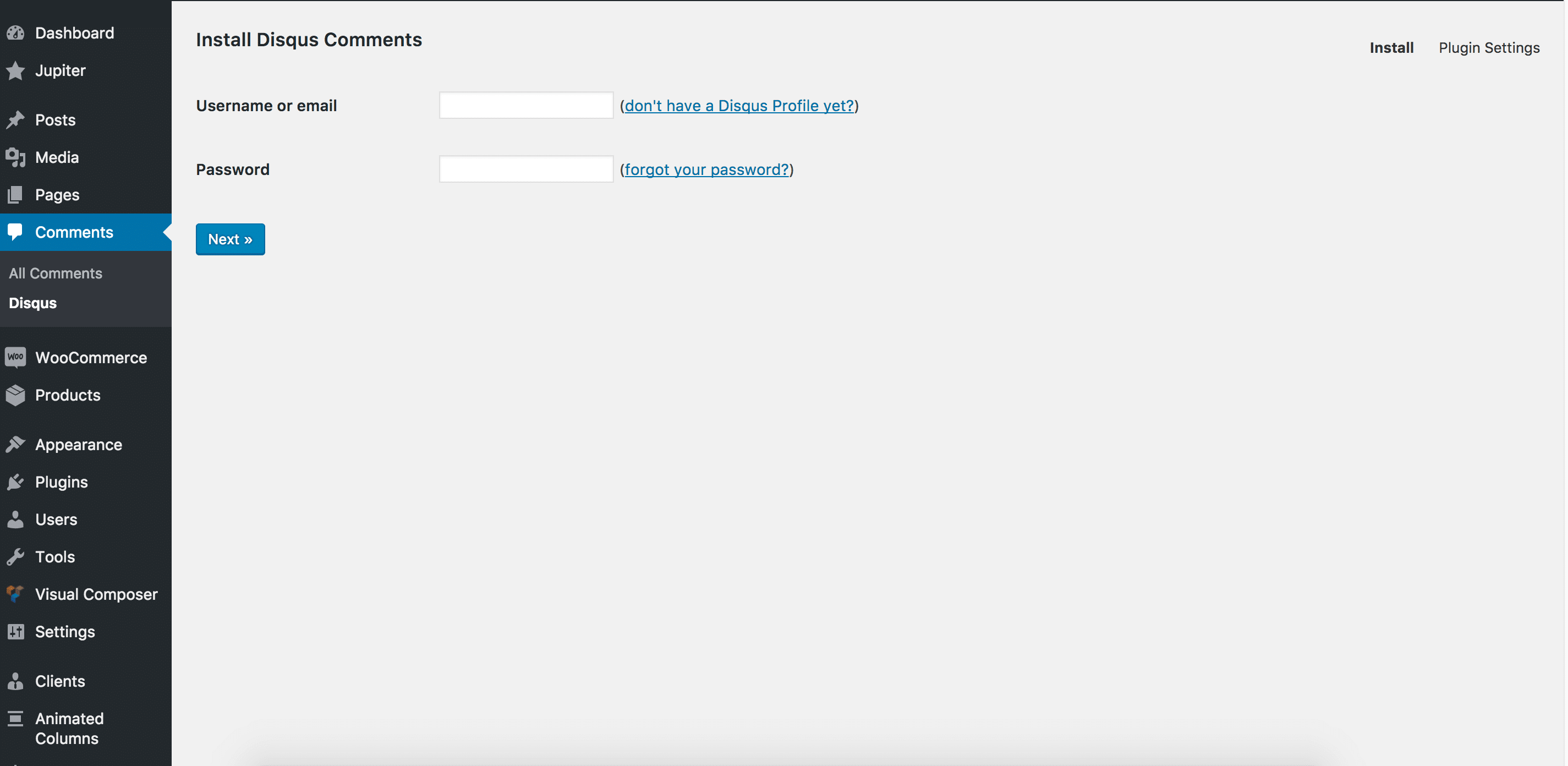Click the "Password" field label
This screenshot has height=766, width=1568.
pos(233,169)
